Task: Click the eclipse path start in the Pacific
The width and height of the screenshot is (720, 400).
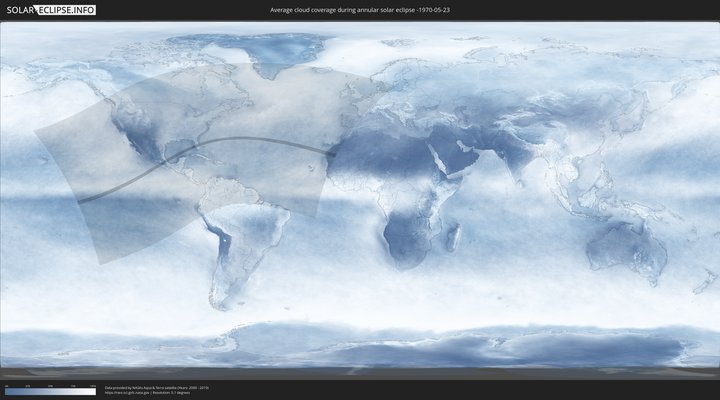Action: pyautogui.click(x=80, y=201)
